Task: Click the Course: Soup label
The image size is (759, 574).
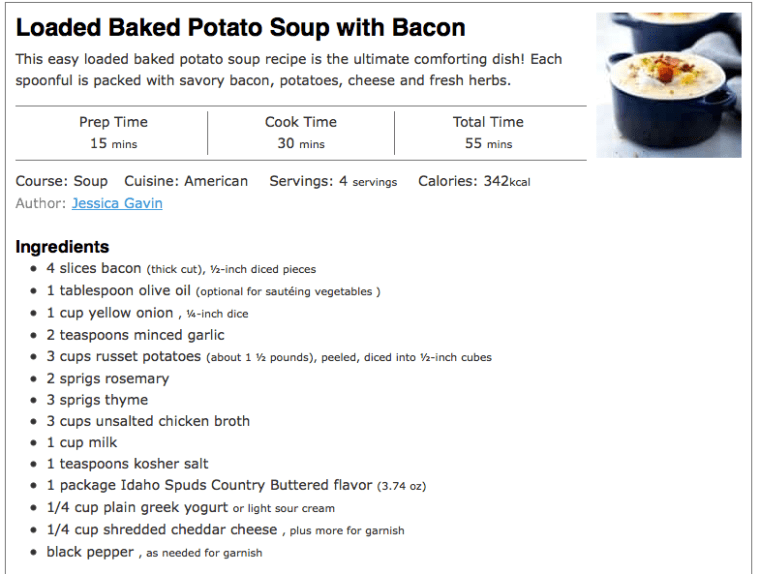Action: (x=62, y=181)
